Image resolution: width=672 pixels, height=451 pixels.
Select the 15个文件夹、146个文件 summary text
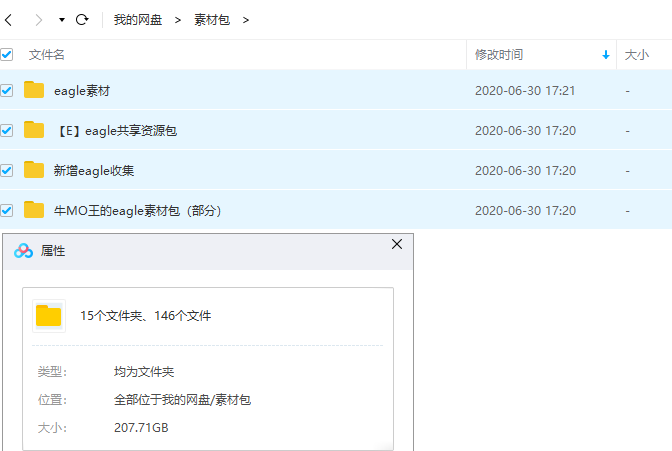[146, 316]
